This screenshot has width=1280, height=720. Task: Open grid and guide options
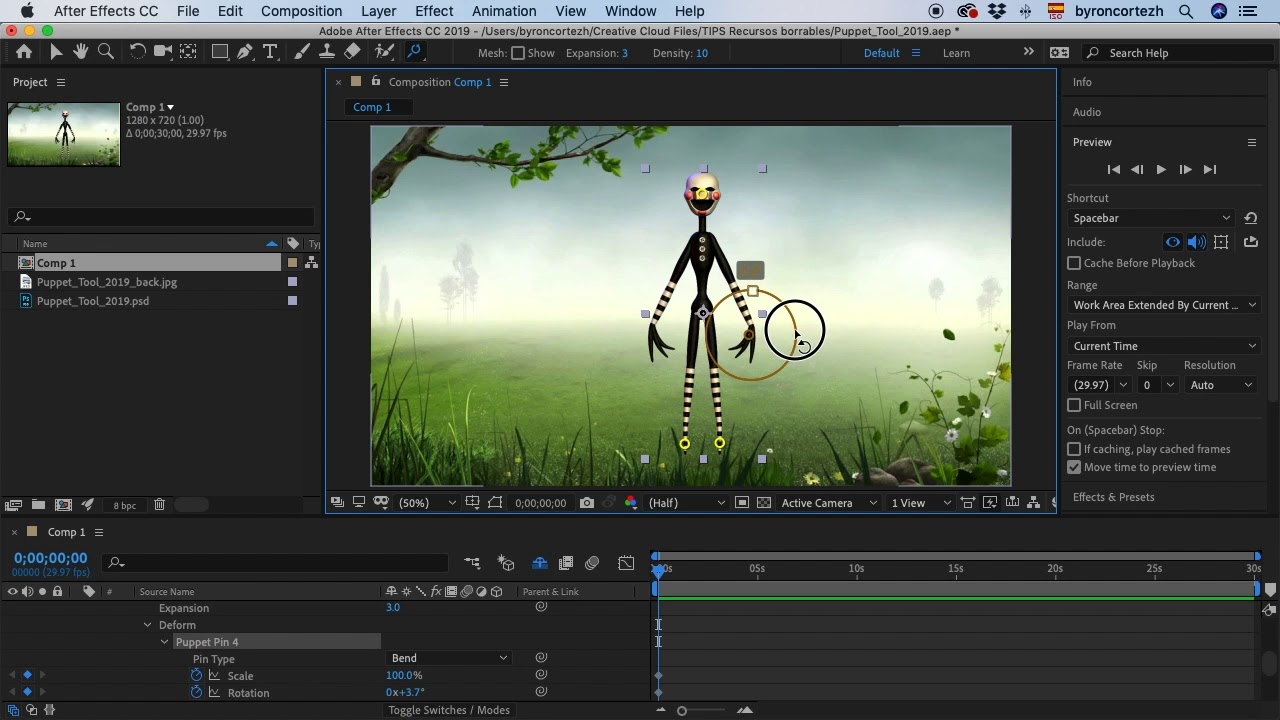(472, 503)
